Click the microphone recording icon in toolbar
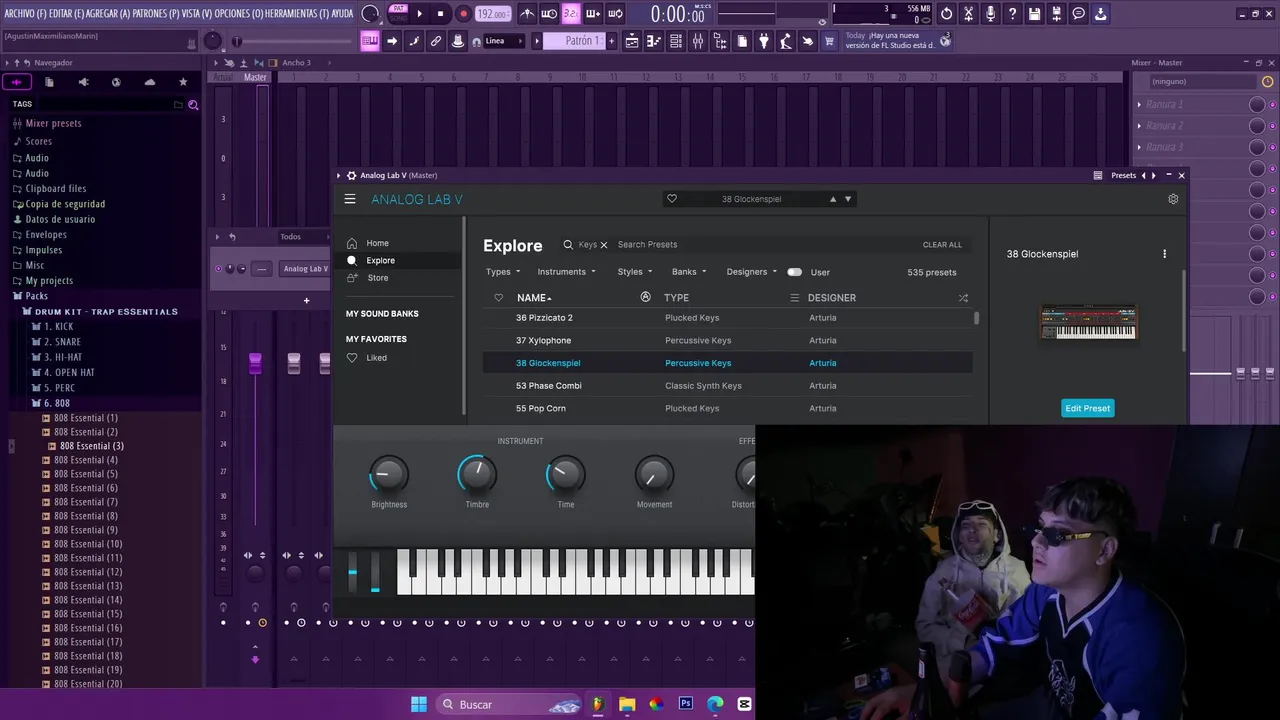This screenshot has height=720, width=1280. click(x=990, y=14)
